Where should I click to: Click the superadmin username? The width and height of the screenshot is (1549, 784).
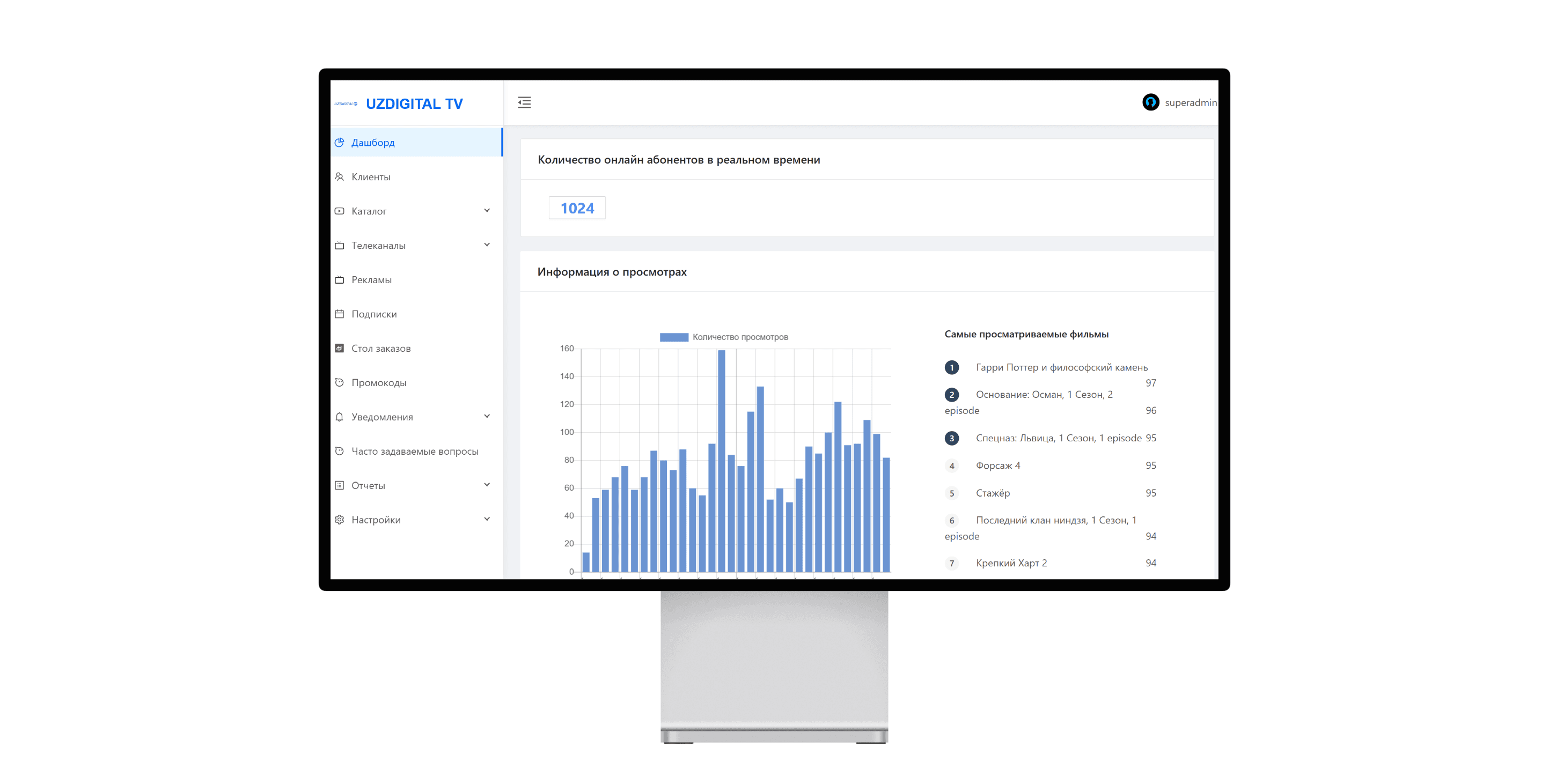pos(1191,103)
